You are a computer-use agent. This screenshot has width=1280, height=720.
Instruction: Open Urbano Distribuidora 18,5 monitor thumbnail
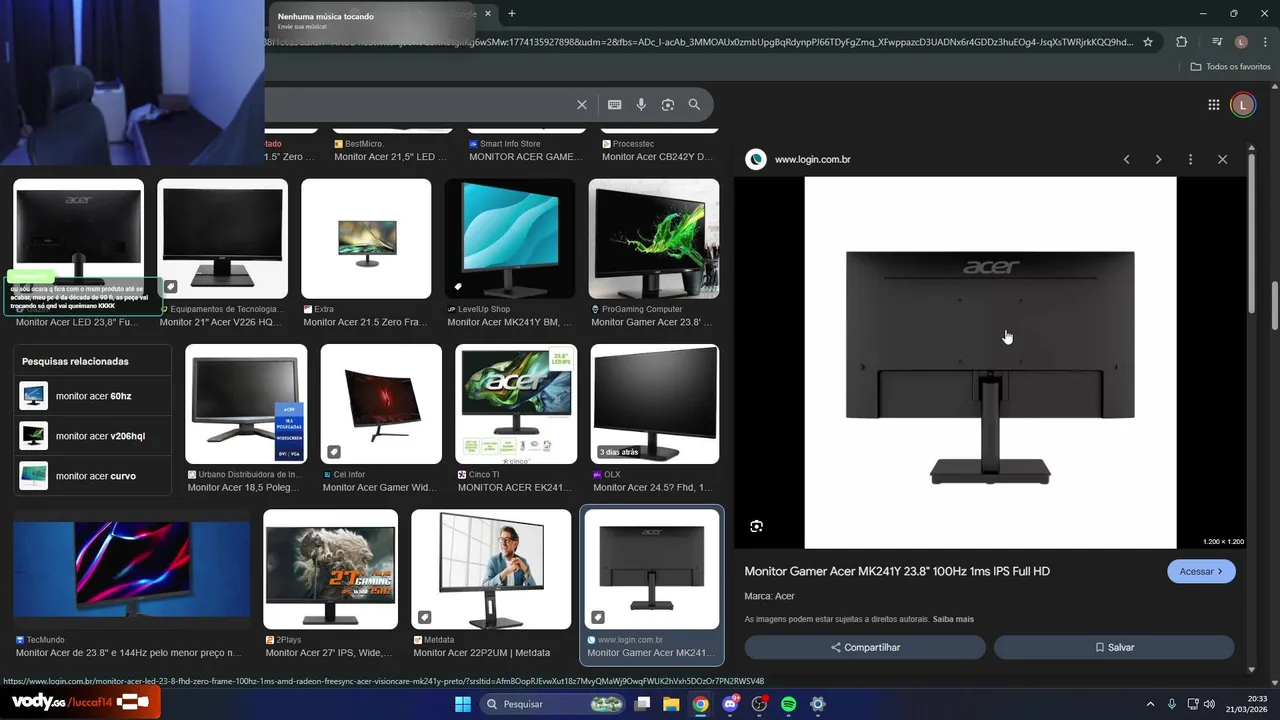(246, 404)
